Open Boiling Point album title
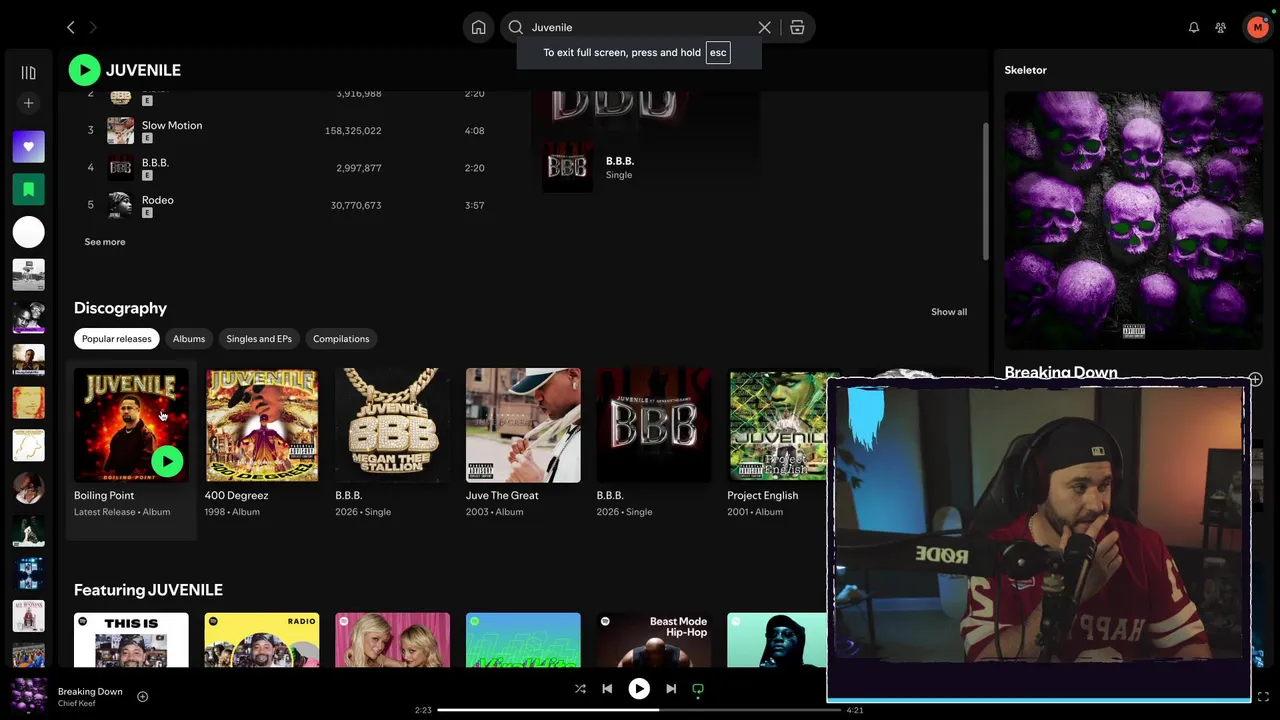This screenshot has height=720, width=1280. coord(104,496)
